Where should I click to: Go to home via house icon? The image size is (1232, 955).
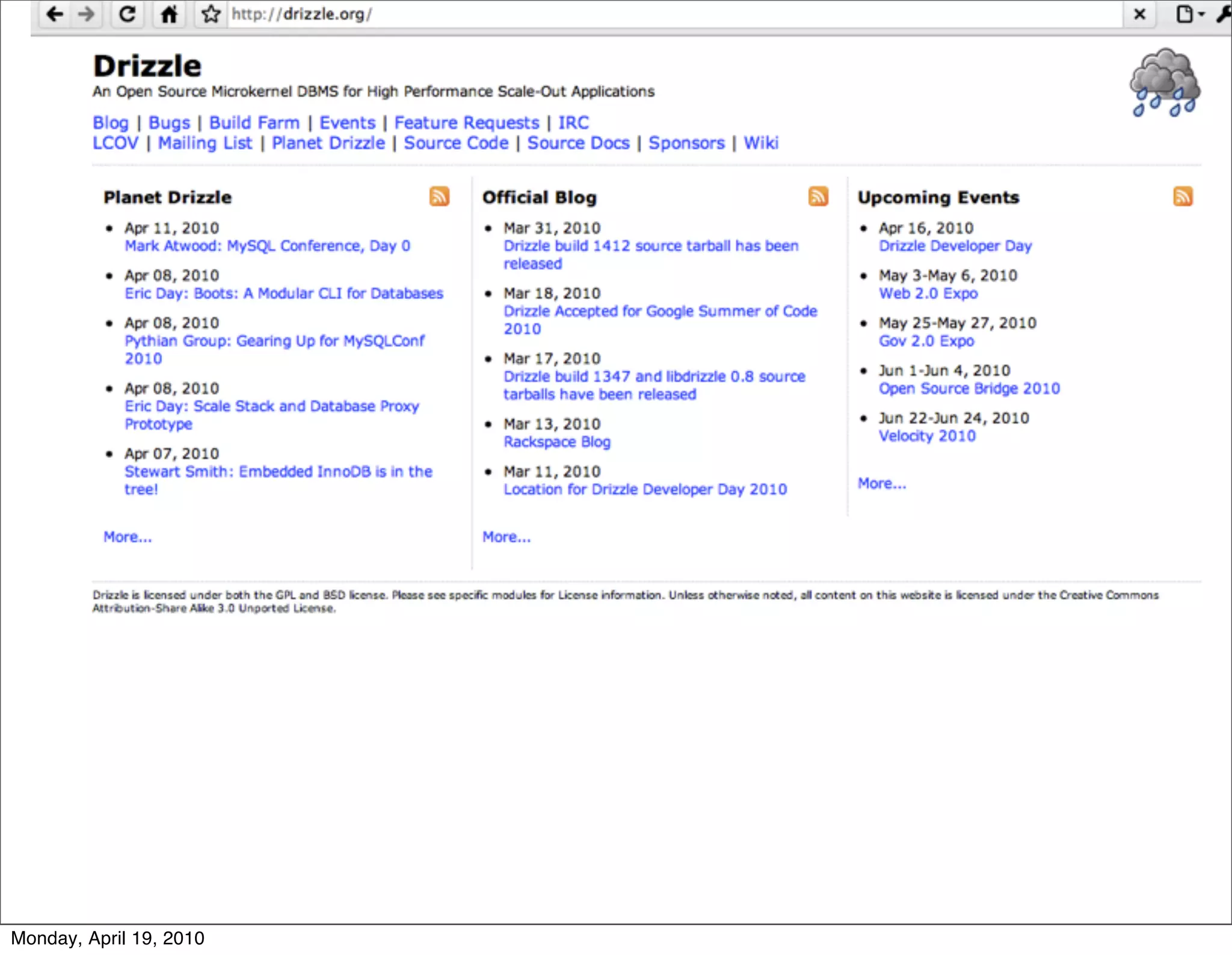pos(169,14)
